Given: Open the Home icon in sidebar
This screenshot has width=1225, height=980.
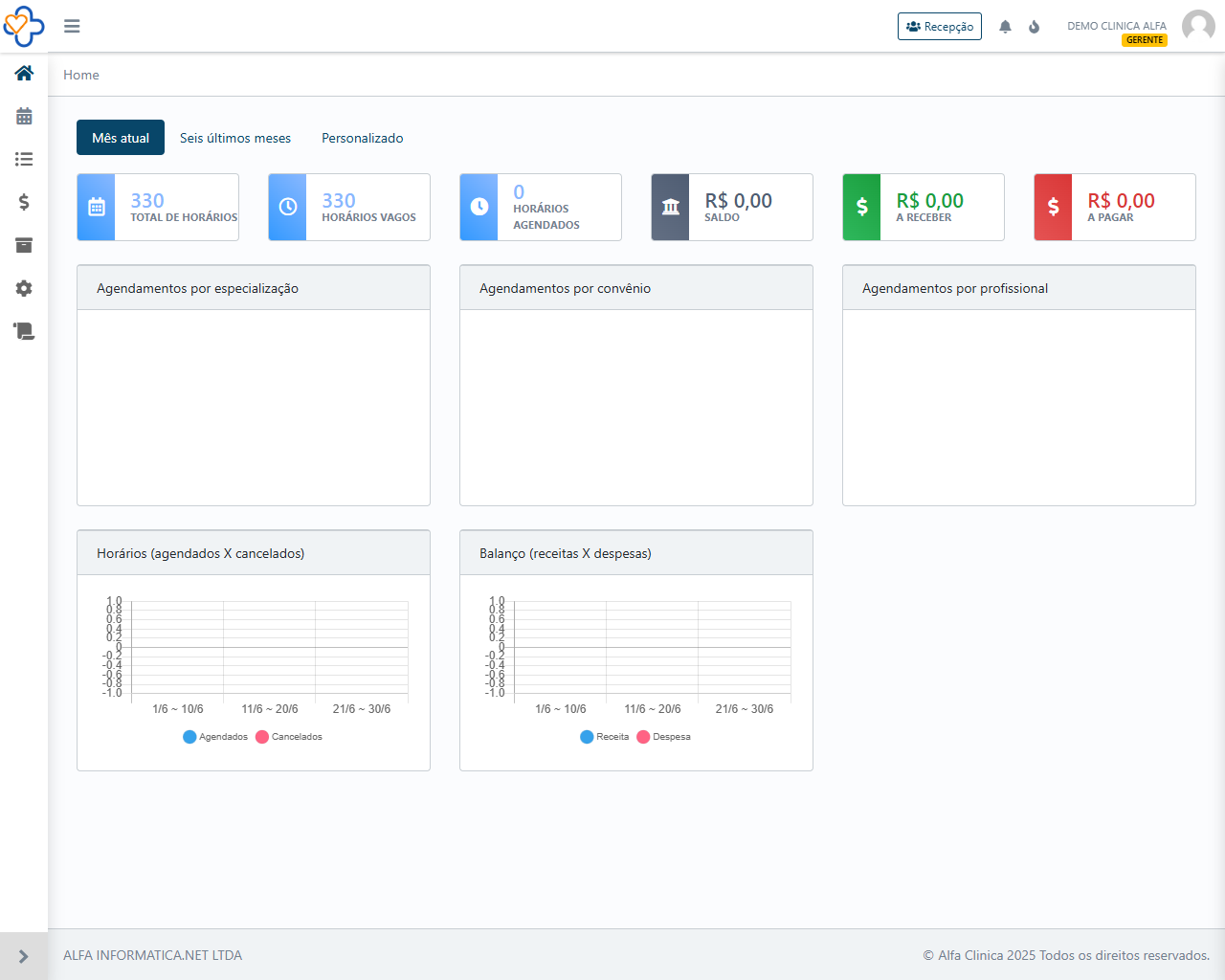Looking at the screenshot, I should pyautogui.click(x=24, y=74).
